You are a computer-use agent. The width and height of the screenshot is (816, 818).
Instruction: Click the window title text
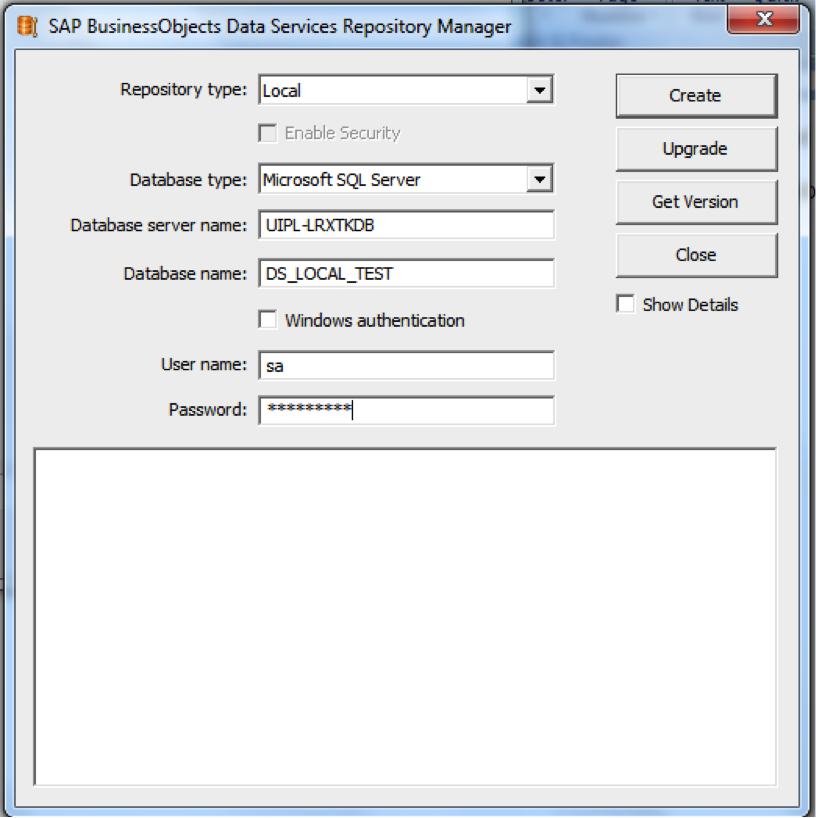click(280, 27)
